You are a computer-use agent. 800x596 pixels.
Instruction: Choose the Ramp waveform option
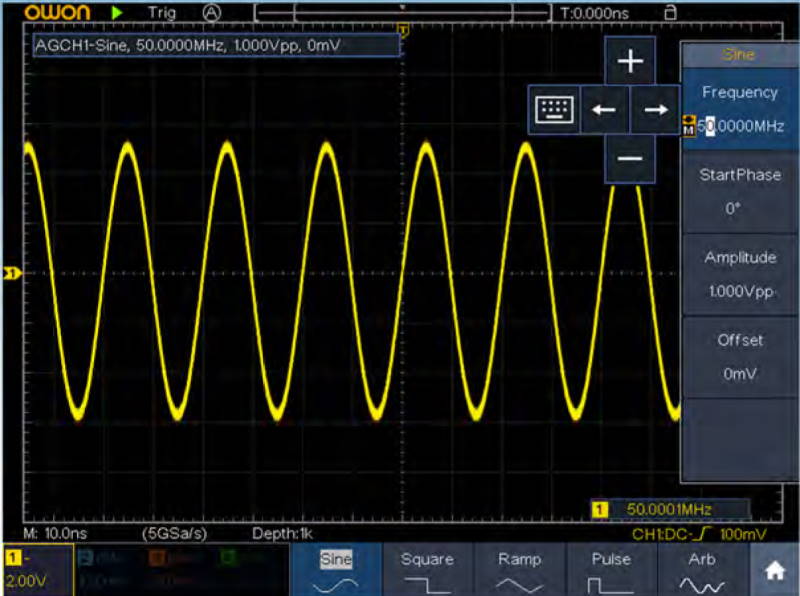click(x=519, y=570)
